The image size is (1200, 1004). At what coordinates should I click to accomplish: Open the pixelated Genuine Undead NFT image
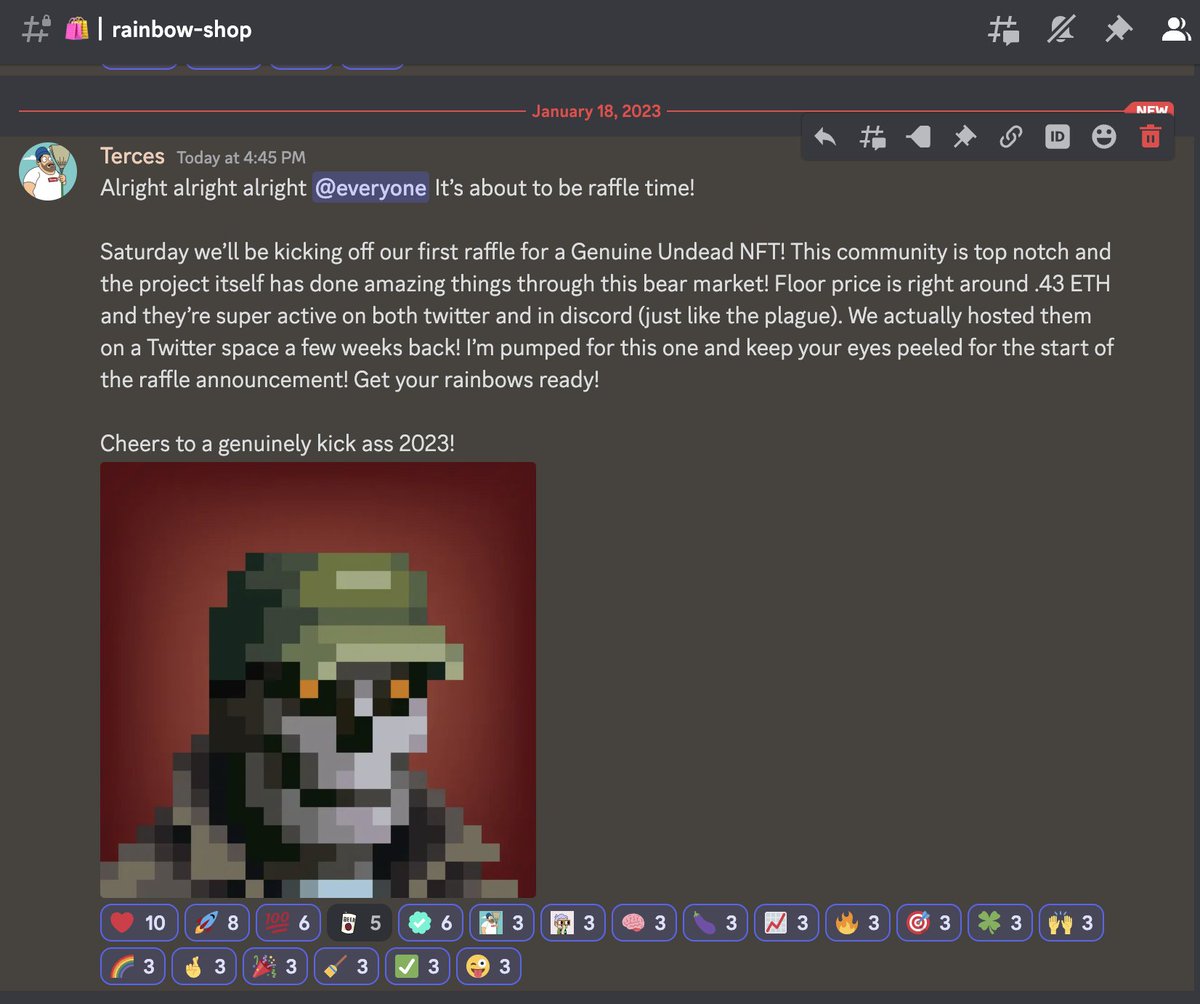tap(318, 680)
